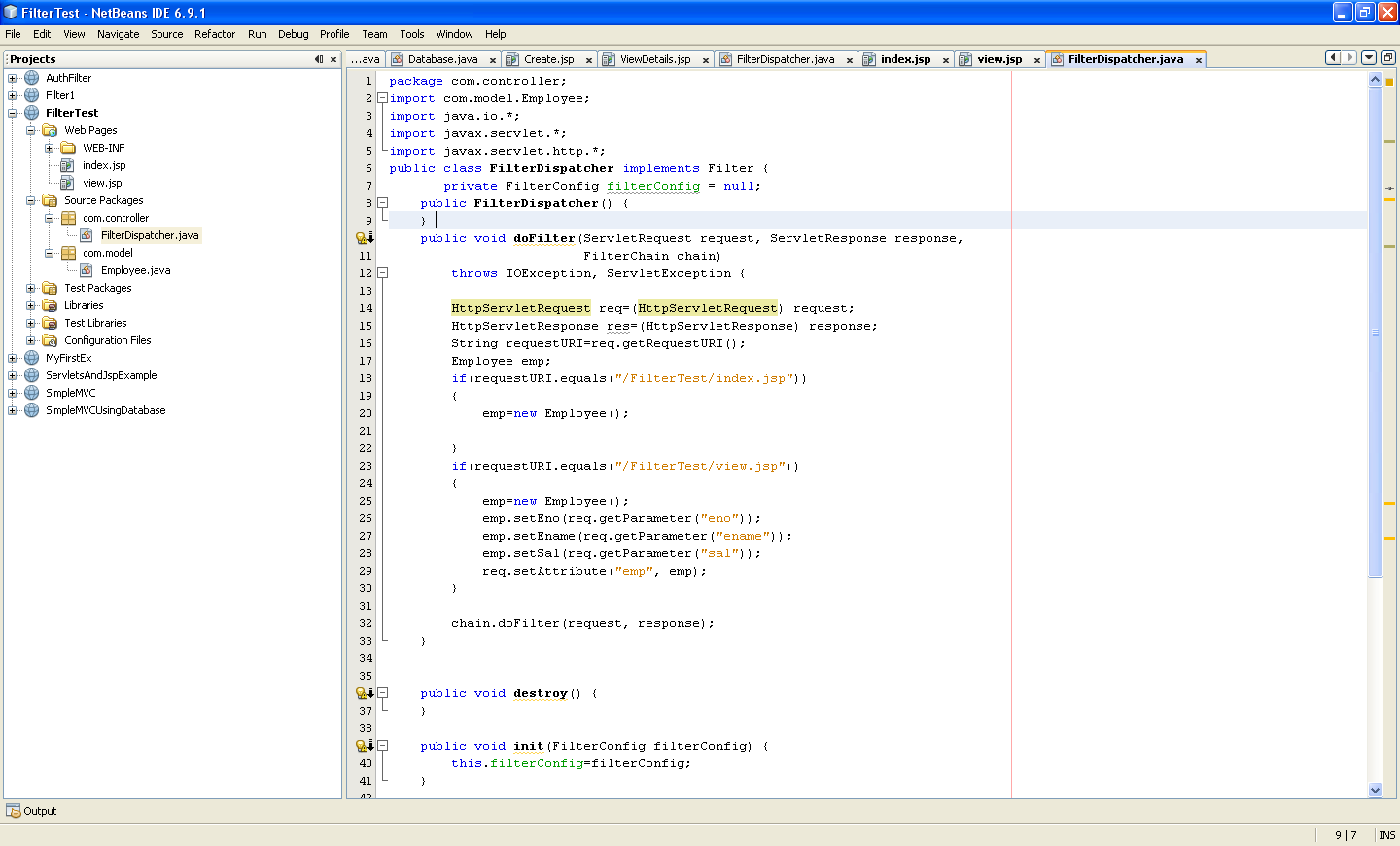Click the Employee.java file icon

87,270
